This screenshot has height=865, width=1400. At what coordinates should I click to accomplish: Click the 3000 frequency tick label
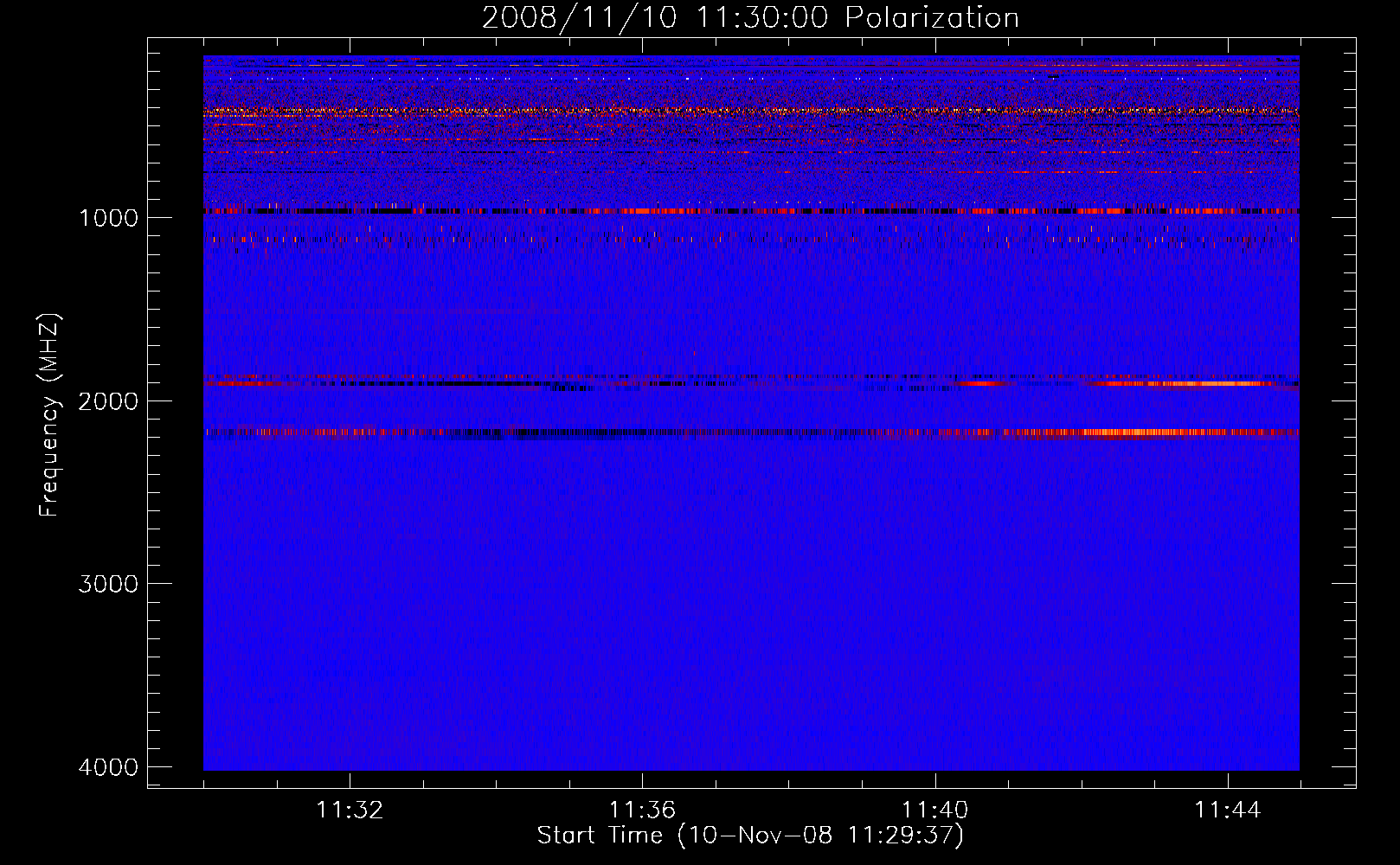pyautogui.click(x=108, y=584)
